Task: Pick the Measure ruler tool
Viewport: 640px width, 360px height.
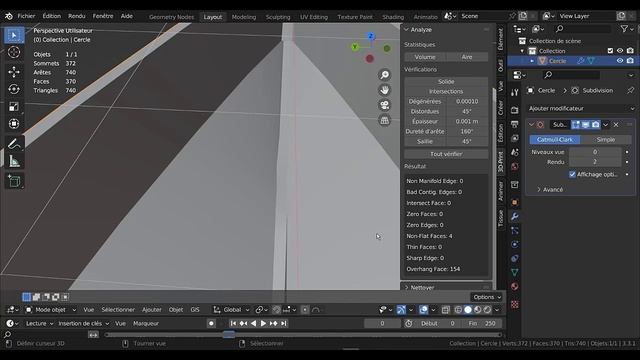Action: tap(14, 161)
